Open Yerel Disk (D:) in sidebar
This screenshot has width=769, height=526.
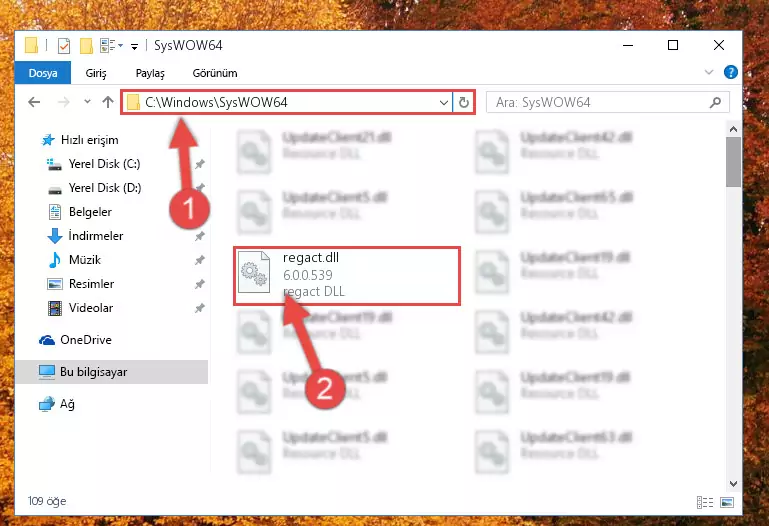[105, 188]
